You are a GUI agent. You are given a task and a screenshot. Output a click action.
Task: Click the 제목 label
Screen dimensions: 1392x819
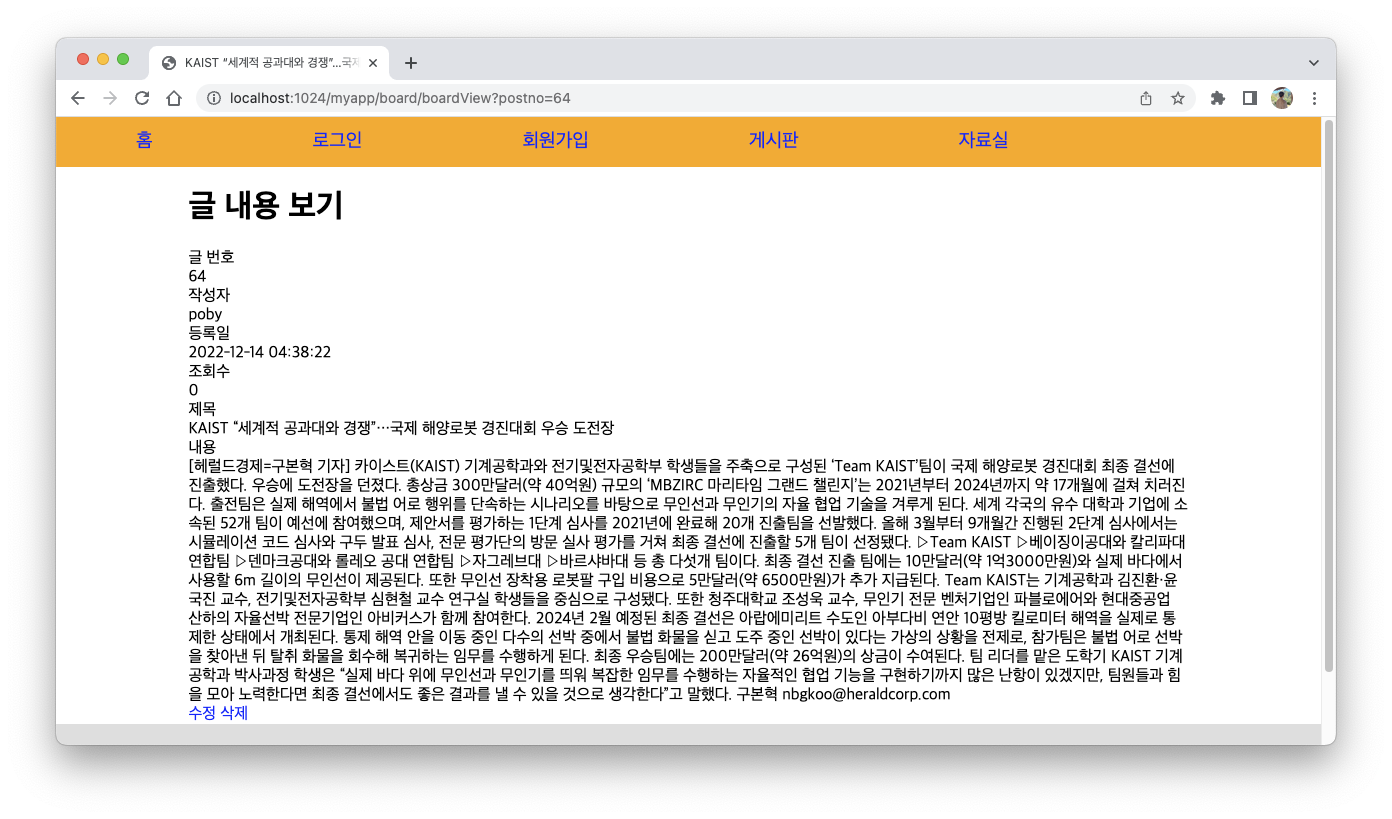coord(202,409)
